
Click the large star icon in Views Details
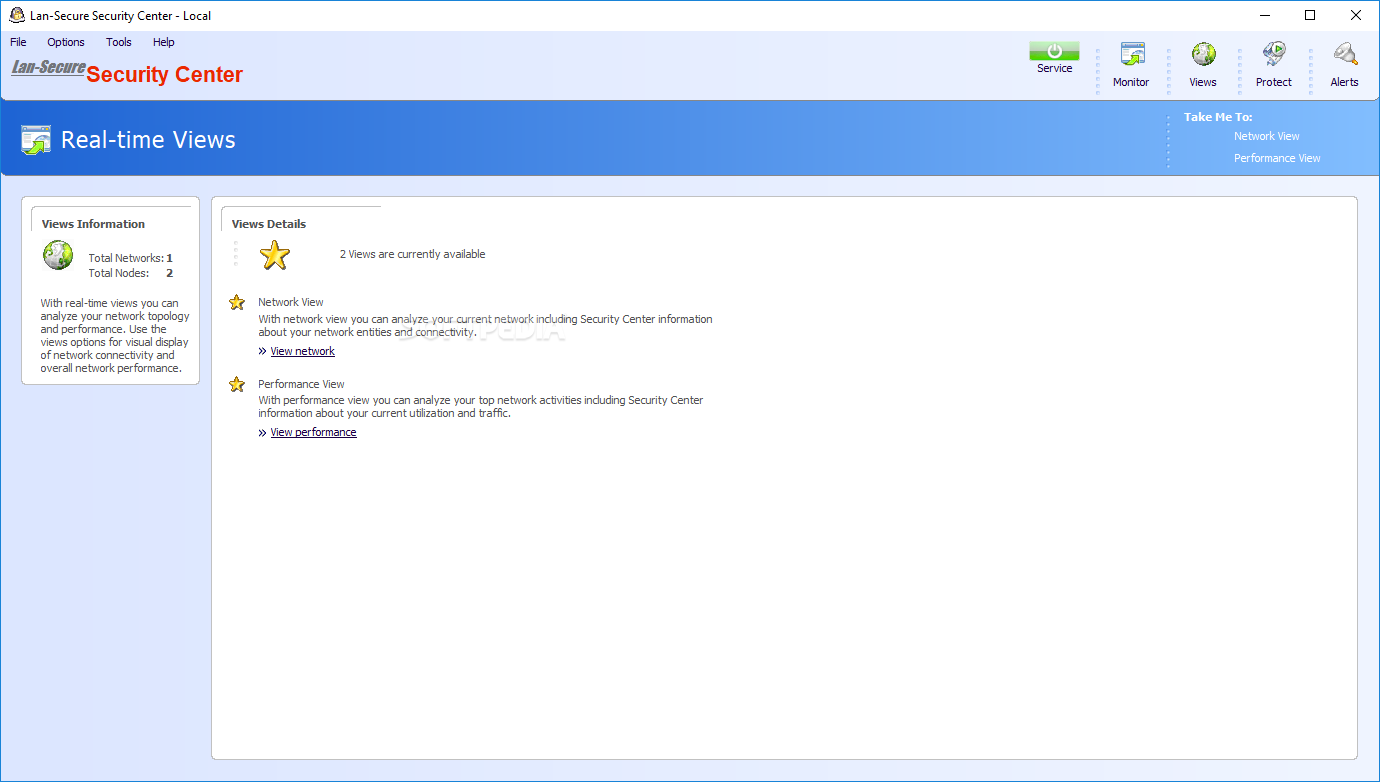pyautogui.click(x=275, y=255)
